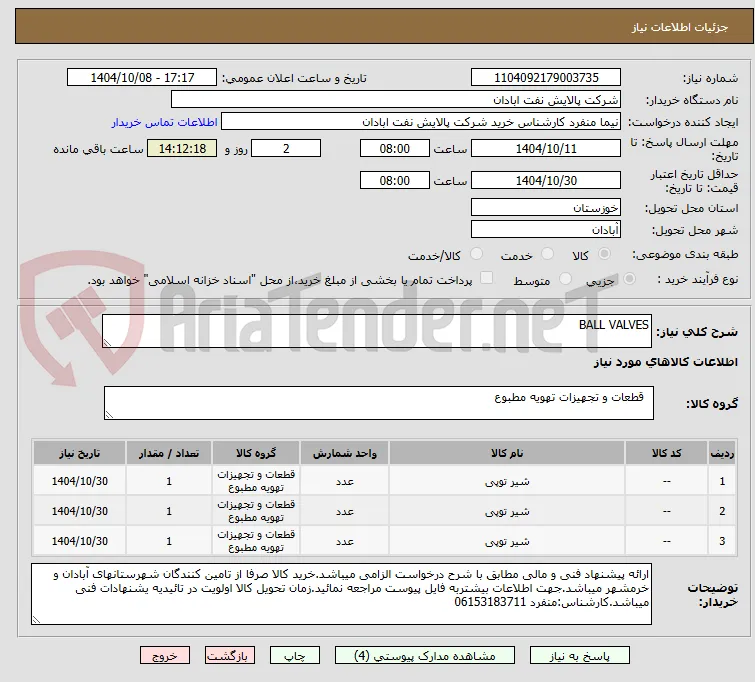
Task: Click the چاپ print button
Action: pyautogui.click(x=295, y=656)
